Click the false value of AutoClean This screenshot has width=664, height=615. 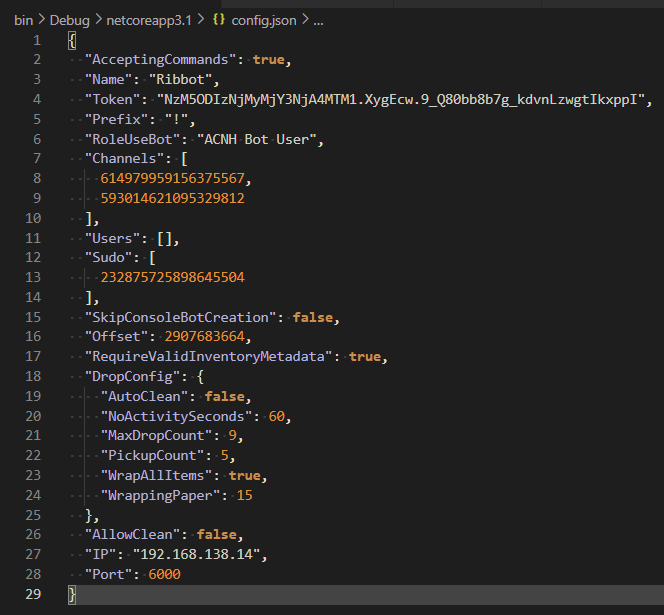tap(224, 397)
